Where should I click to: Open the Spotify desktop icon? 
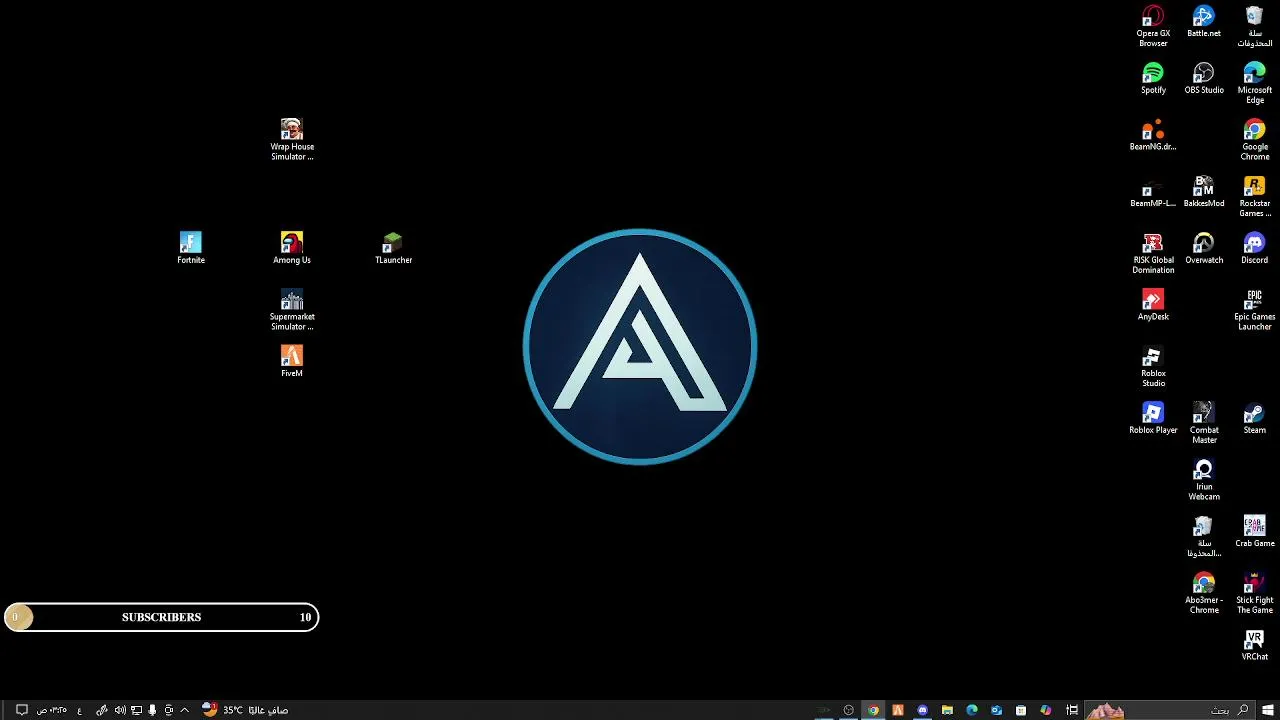(x=1153, y=79)
